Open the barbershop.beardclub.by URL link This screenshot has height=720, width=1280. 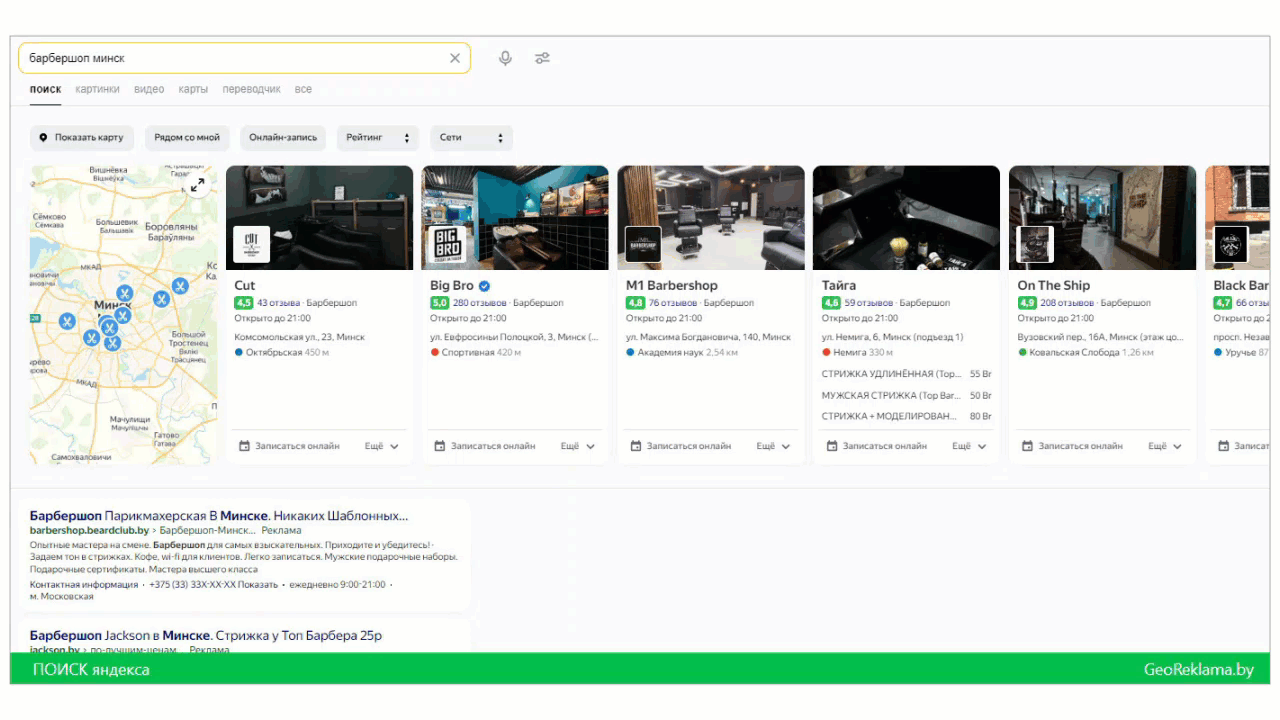click(89, 530)
